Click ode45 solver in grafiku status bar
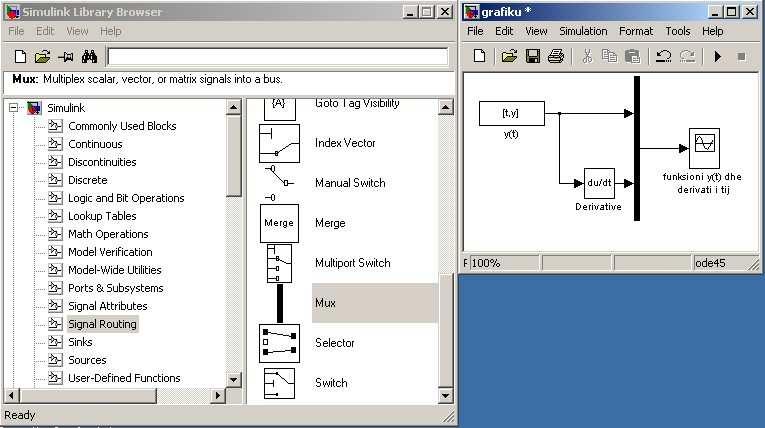765x428 pixels. 710,263
